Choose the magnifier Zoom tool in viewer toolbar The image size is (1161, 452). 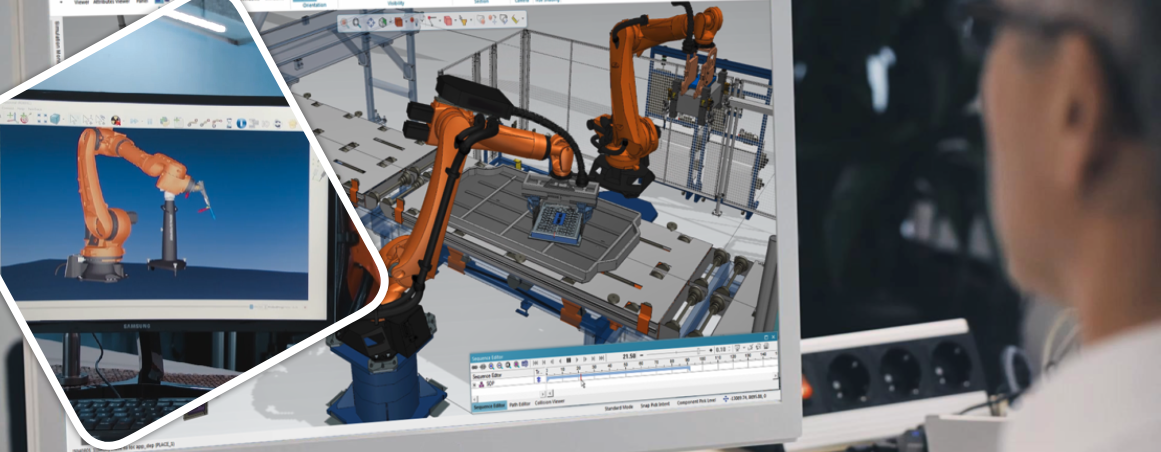(357, 22)
